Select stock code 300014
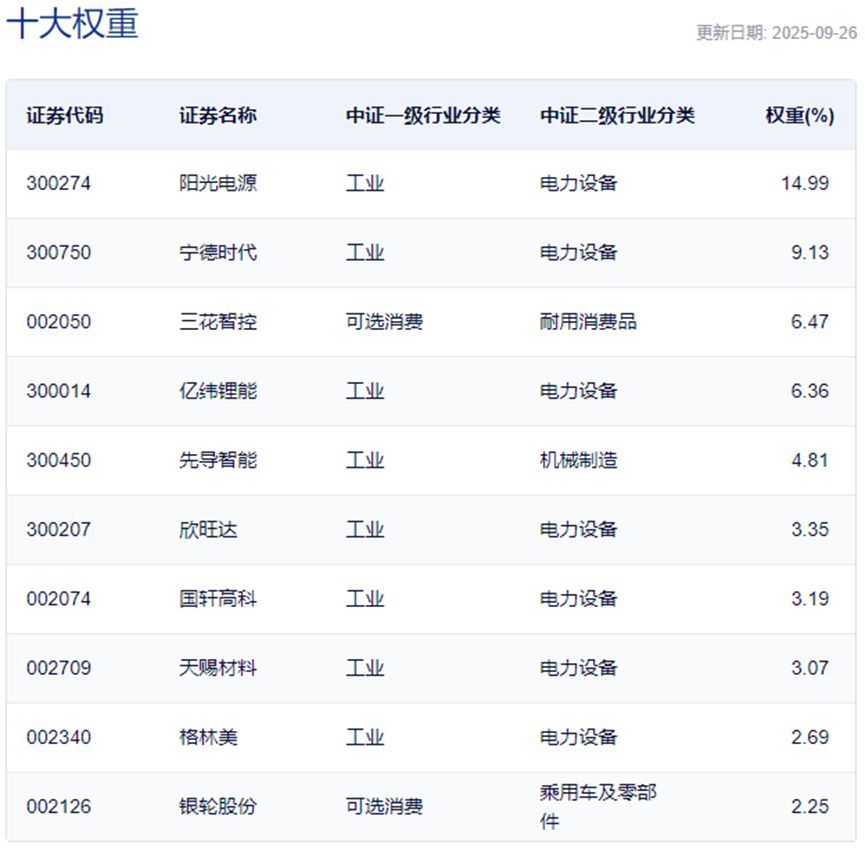865x856 pixels. click(x=58, y=391)
